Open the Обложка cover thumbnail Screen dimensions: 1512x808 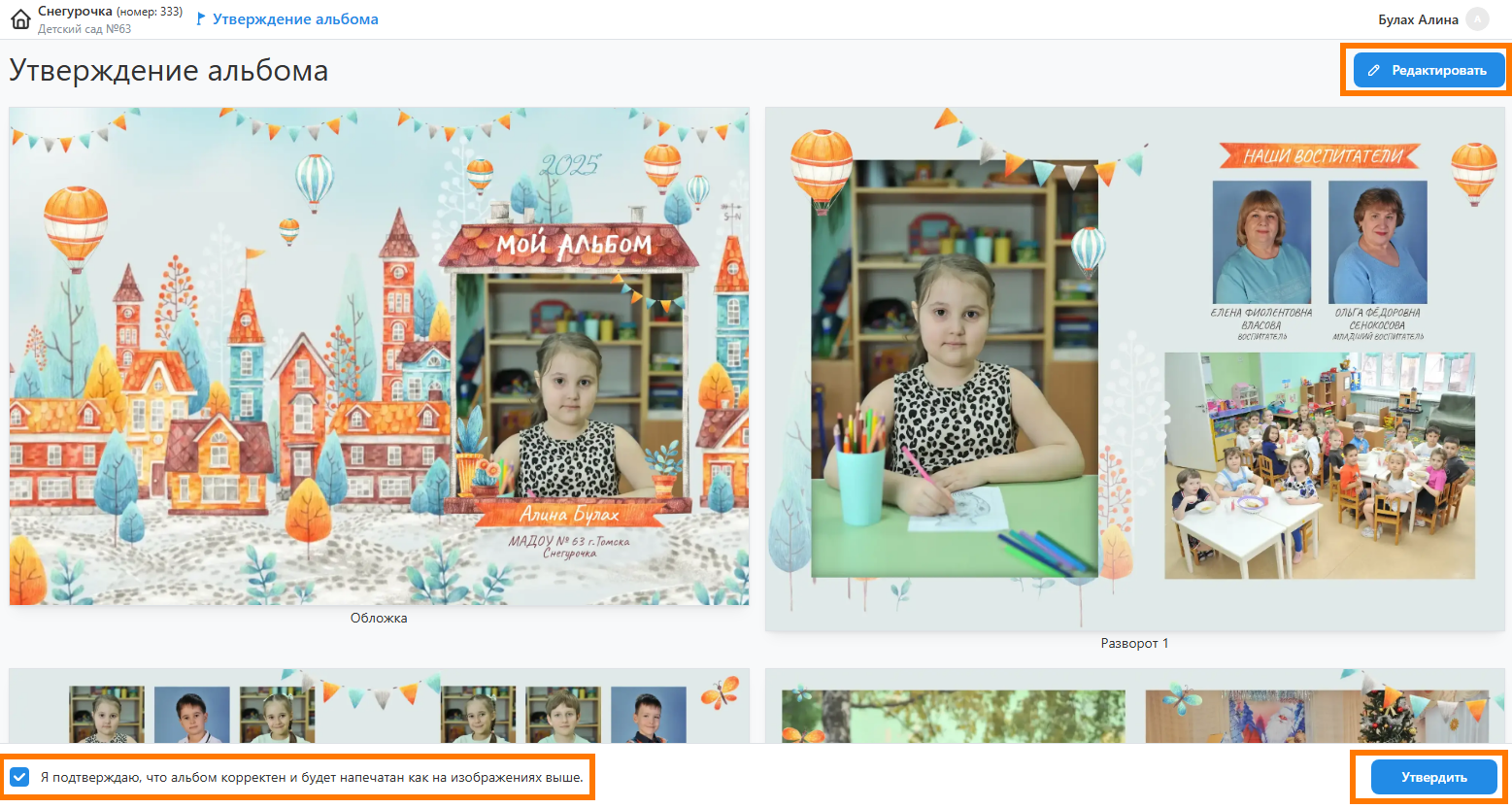pyautogui.click(x=379, y=355)
